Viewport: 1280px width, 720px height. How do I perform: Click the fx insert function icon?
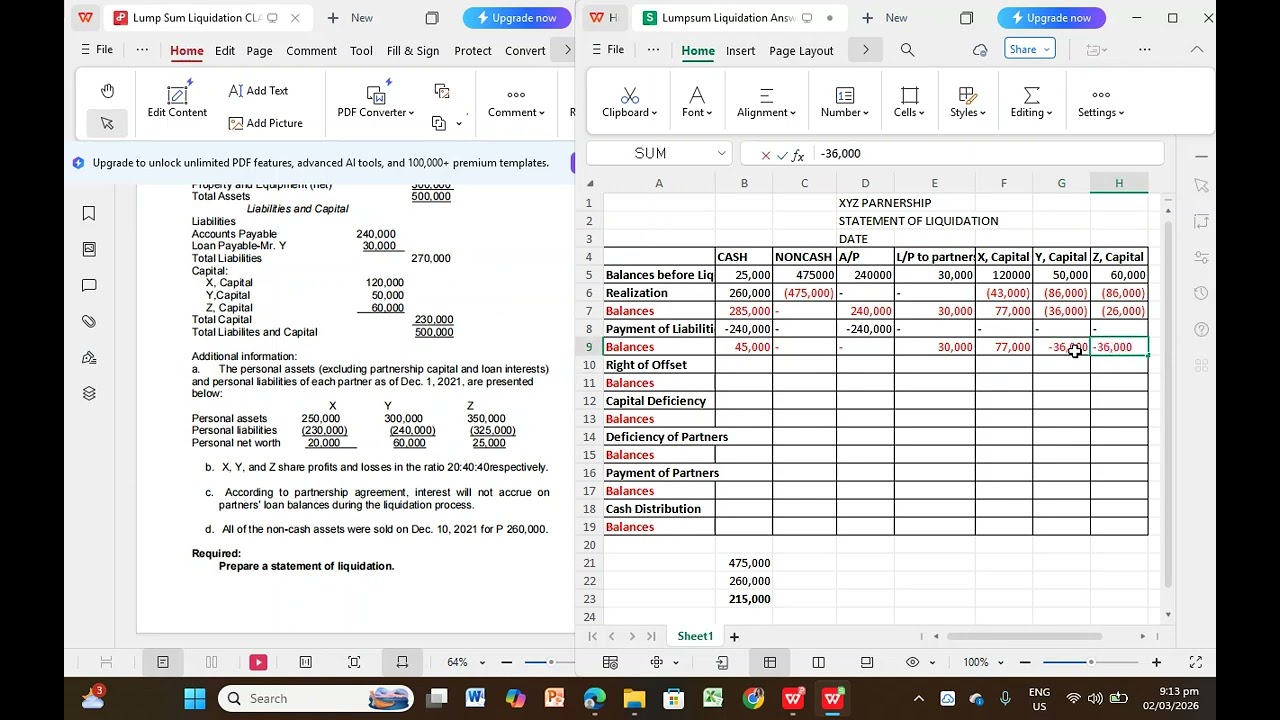[798, 154]
